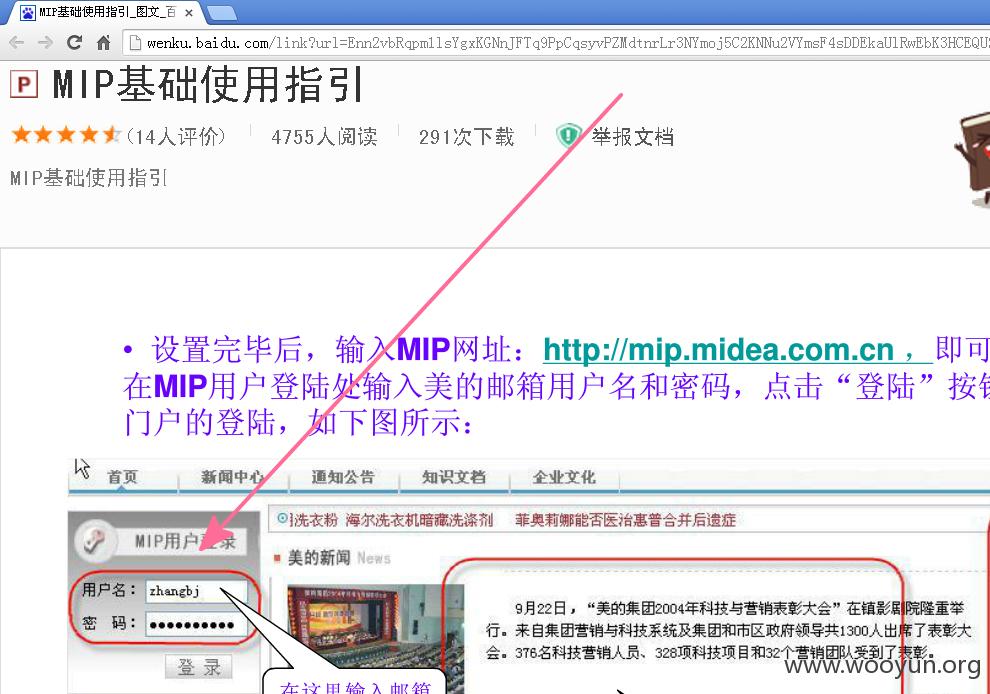Click the key icon beside MIP用户登录
The image size is (990, 694).
[x=95, y=541]
